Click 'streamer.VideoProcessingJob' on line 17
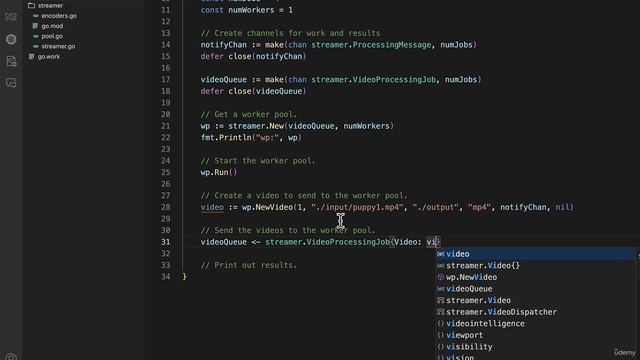 373,80
